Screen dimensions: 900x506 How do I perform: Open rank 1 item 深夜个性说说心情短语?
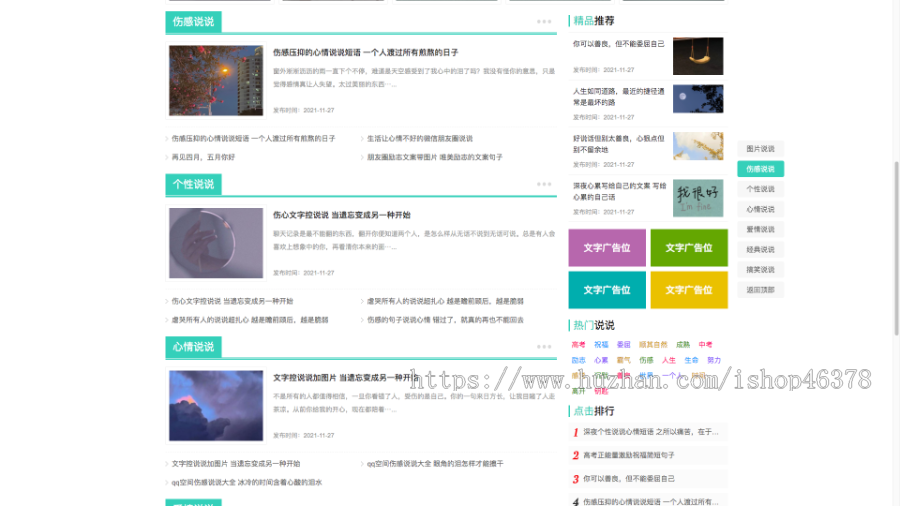pyautogui.click(x=650, y=432)
